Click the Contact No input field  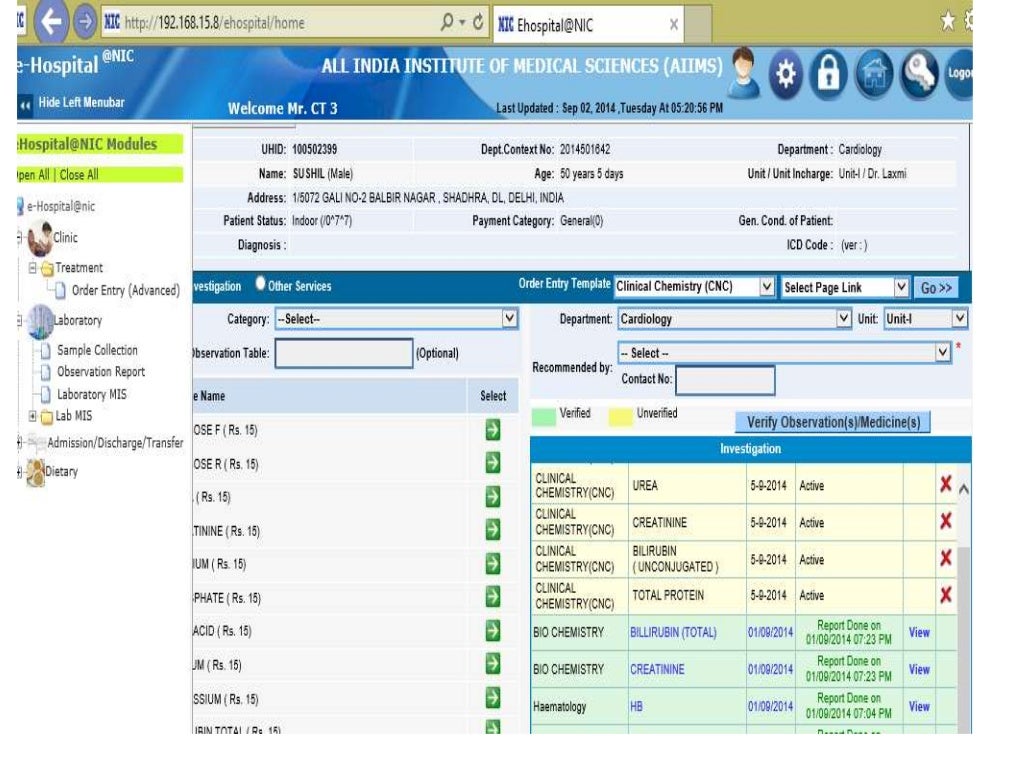725,379
